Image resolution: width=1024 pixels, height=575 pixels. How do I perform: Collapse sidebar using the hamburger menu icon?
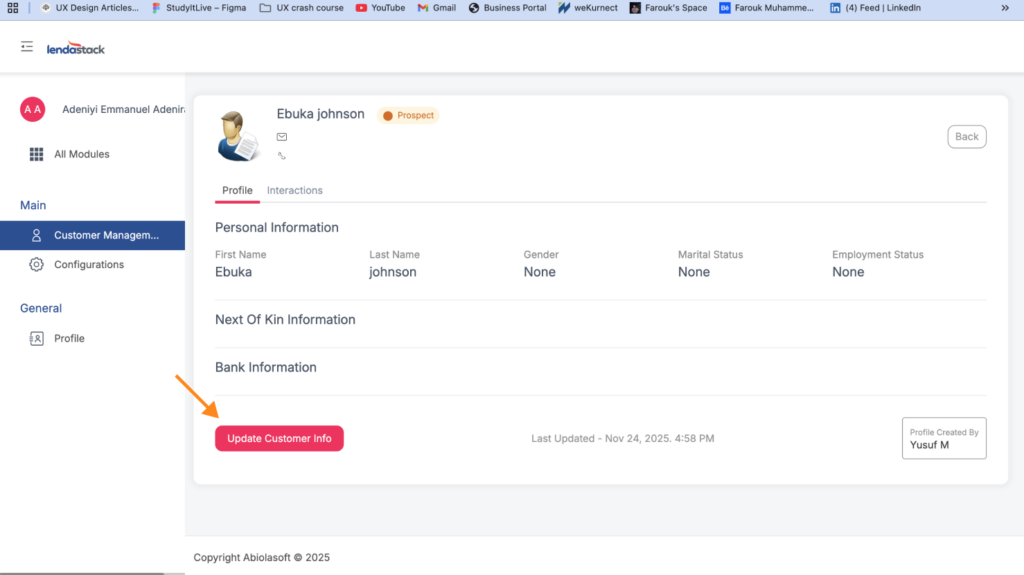27,47
